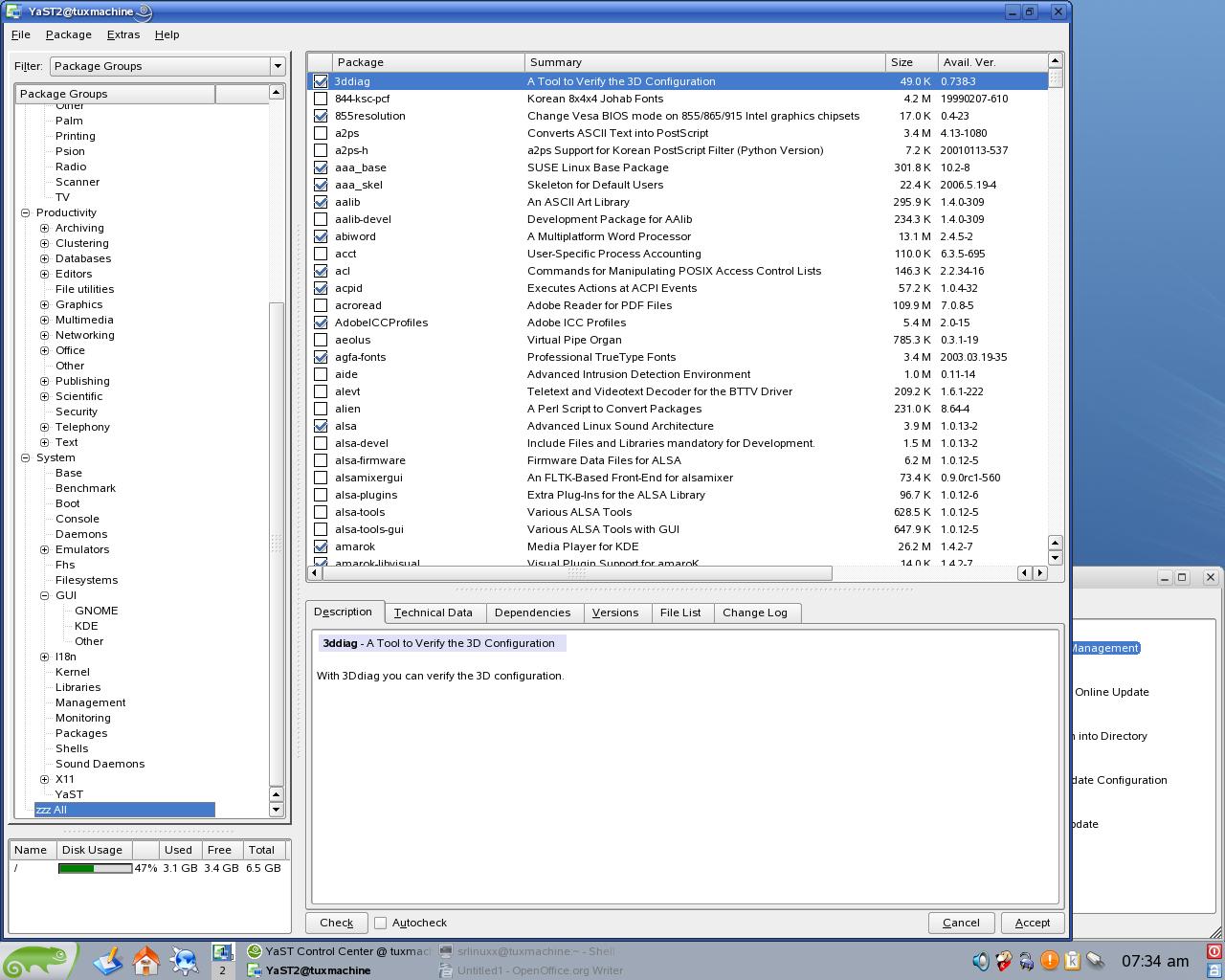
Task: Expand the I18n subgroup
Action: [x=45, y=657]
